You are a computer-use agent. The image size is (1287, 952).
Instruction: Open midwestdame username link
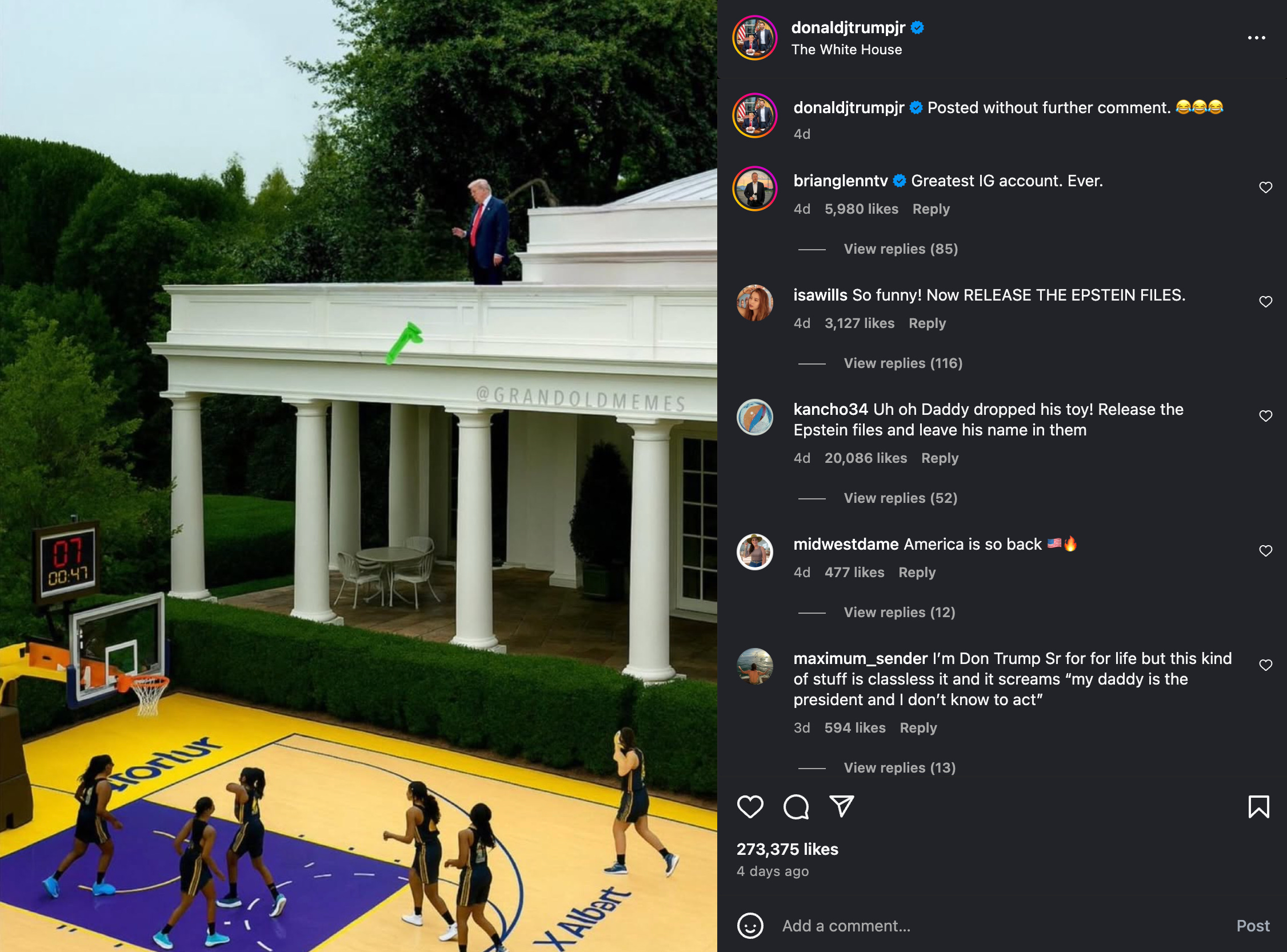tap(845, 544)
